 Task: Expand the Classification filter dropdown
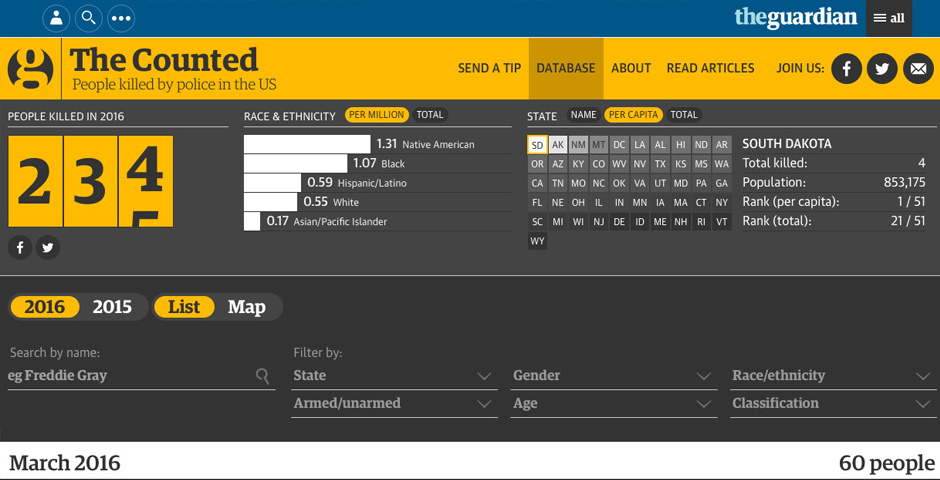831,404
